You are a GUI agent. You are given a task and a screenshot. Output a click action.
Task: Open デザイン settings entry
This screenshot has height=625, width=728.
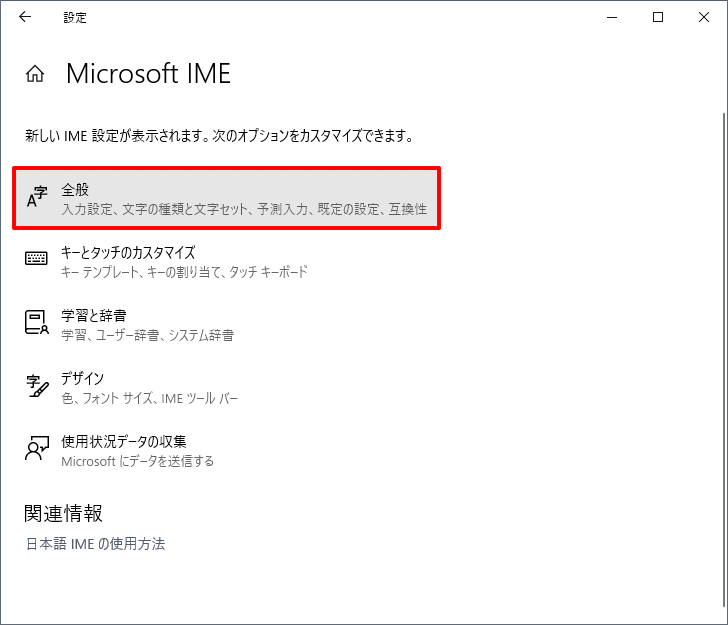[227, 388]
